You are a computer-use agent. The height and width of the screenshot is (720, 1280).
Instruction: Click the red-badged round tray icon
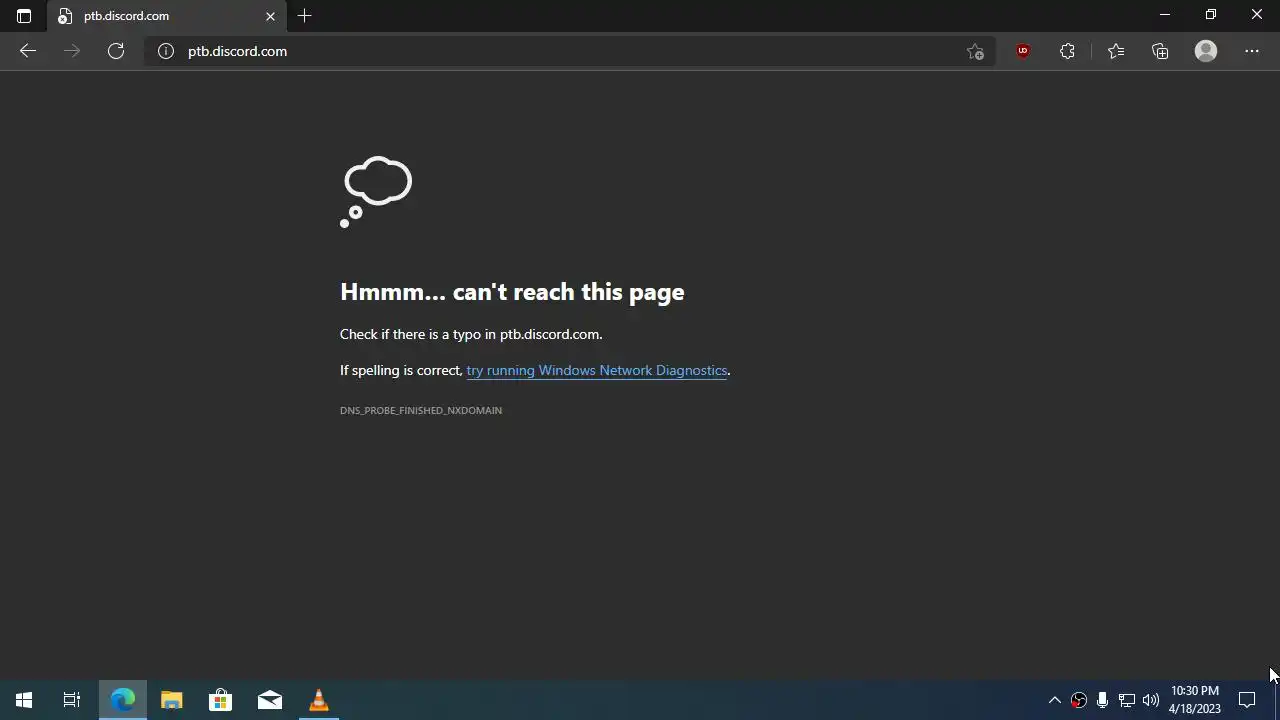[1079, 700]
